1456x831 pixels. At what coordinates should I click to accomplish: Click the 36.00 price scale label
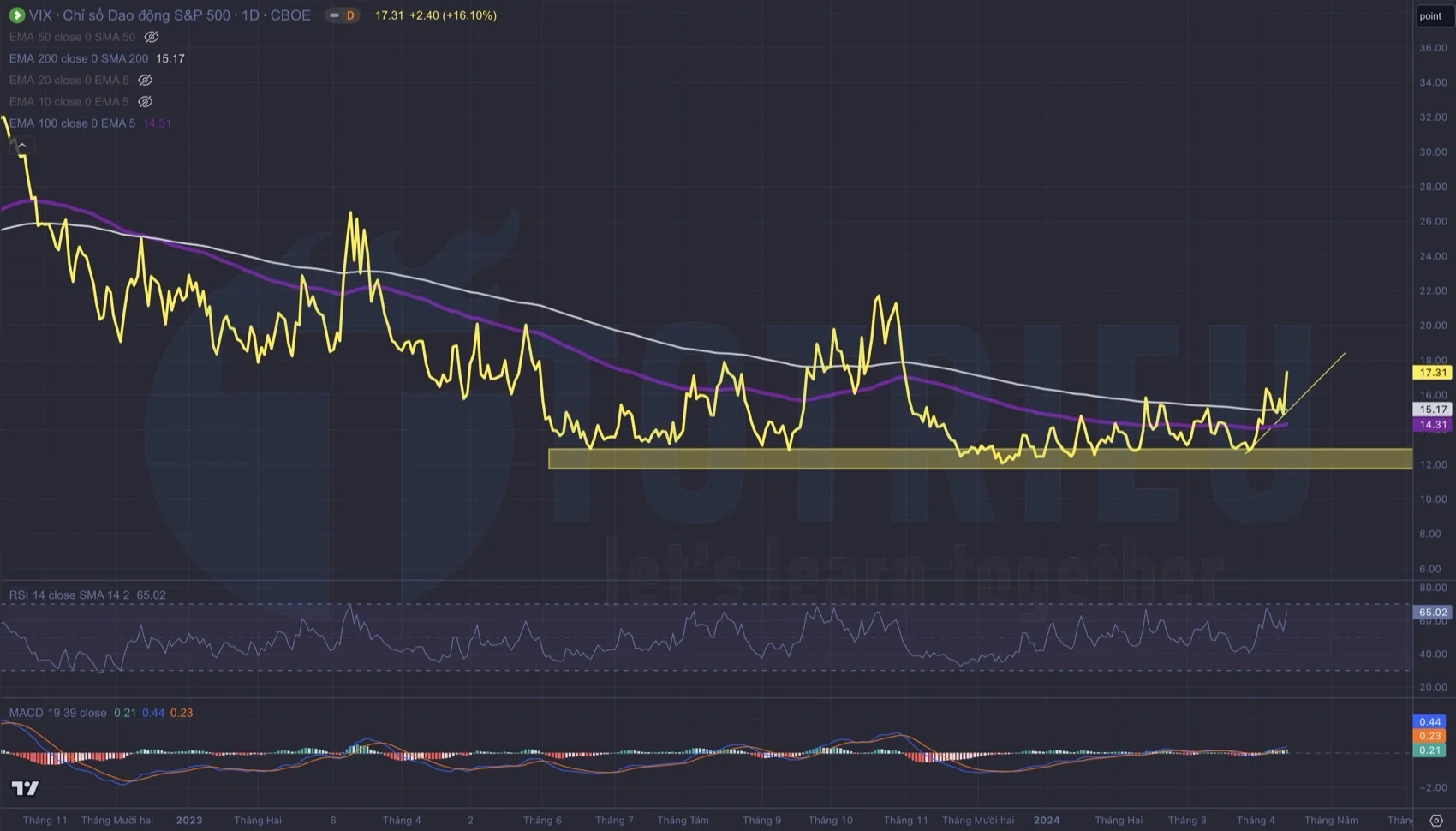1433,48
